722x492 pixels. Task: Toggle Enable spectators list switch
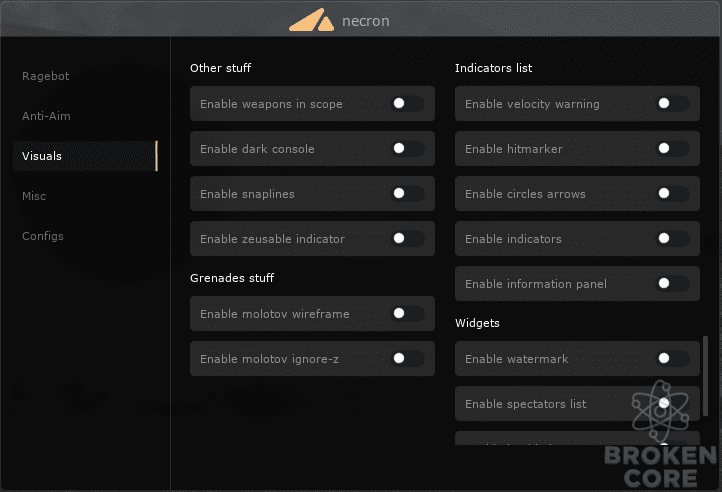672,404
